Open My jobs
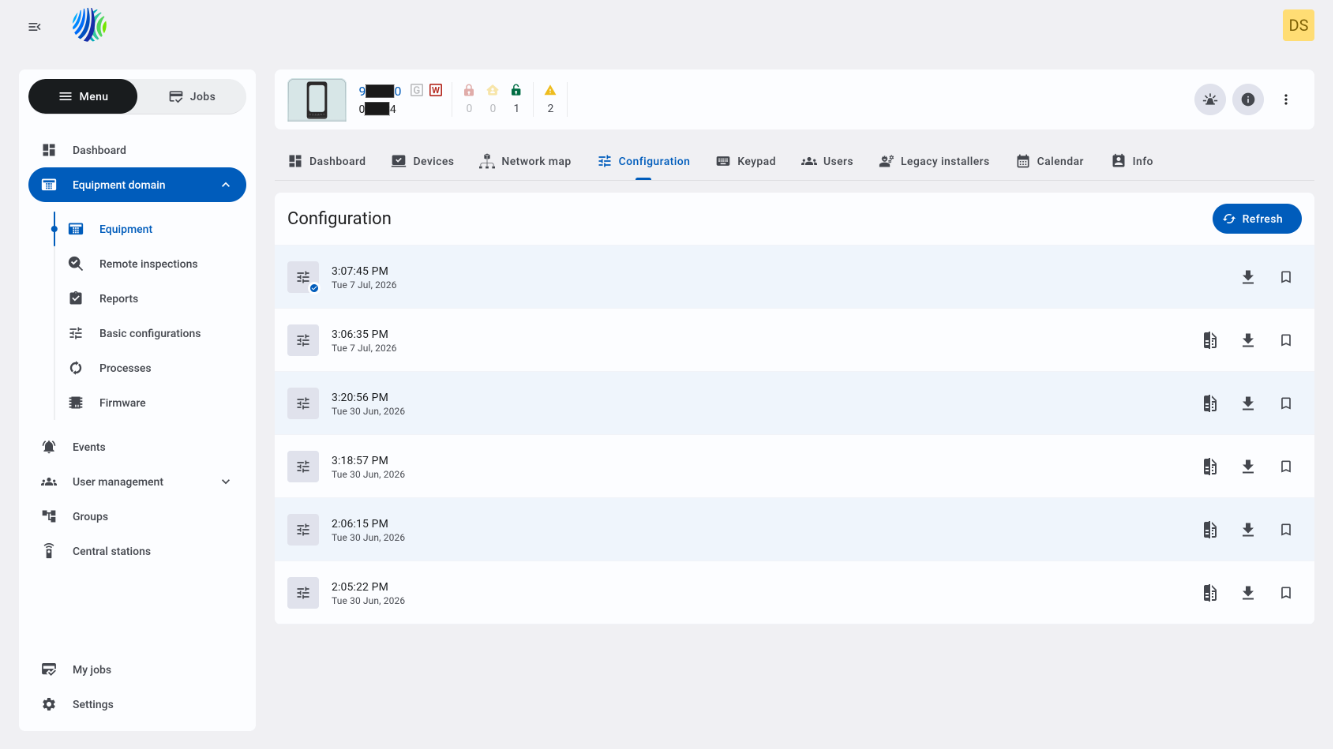Image resolution: width=1333 pixels, height=749 pixels. coord(137,670)
